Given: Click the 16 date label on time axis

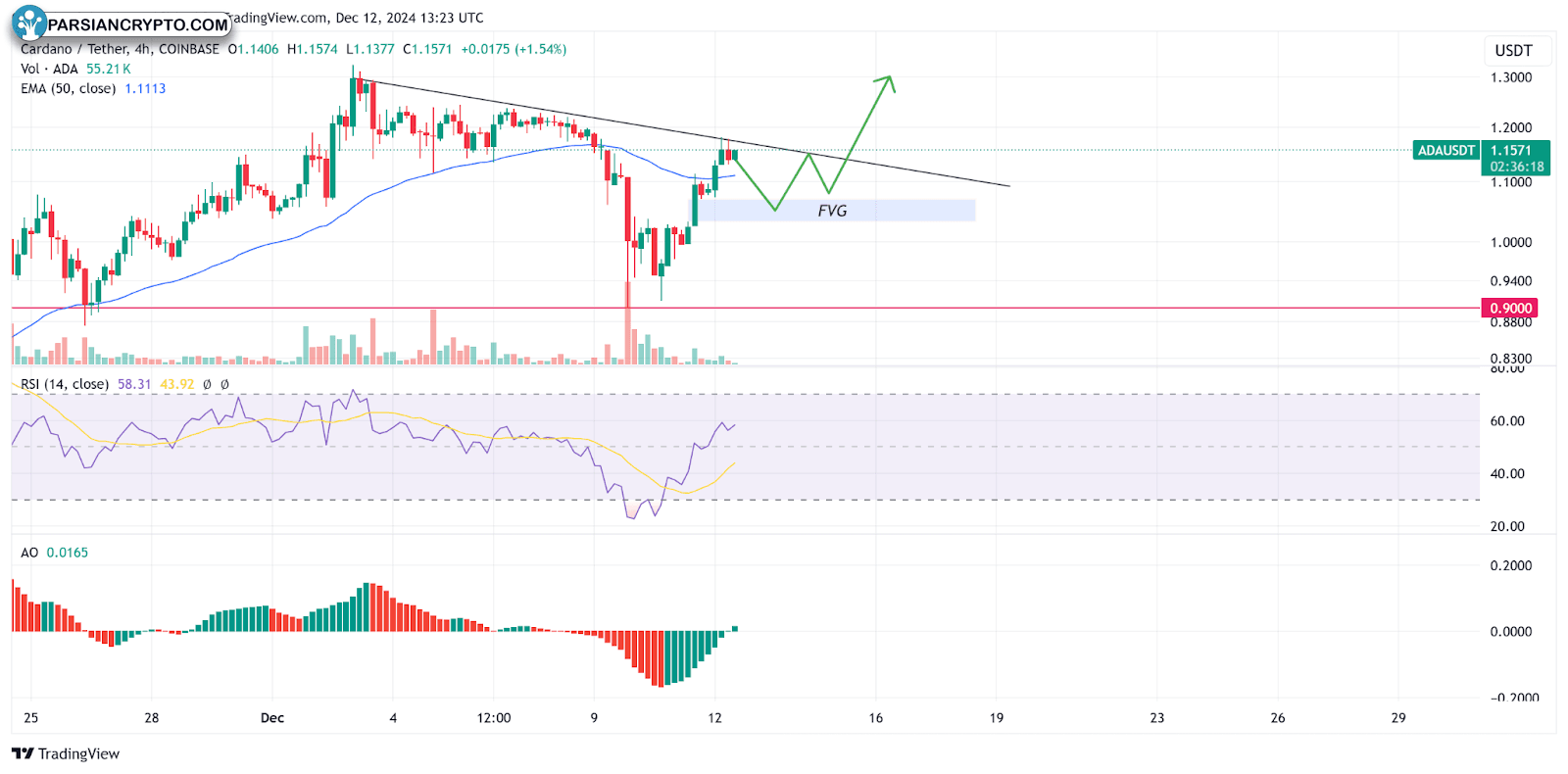Looking at the screenshot, I should [x=875, y=718].
